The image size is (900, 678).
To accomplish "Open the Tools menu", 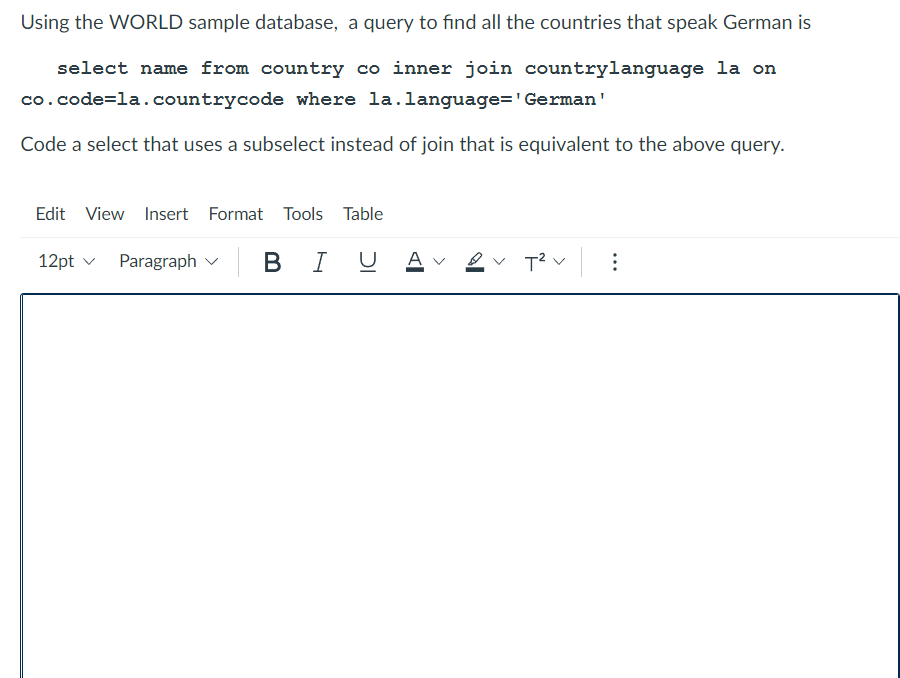I will (x=302, y=214).
